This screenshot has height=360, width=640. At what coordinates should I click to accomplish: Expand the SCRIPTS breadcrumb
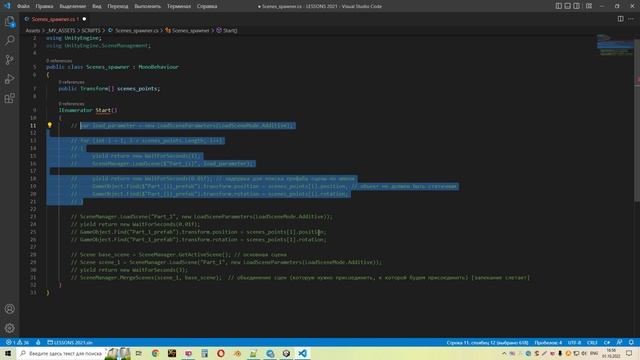coord(91,31)
